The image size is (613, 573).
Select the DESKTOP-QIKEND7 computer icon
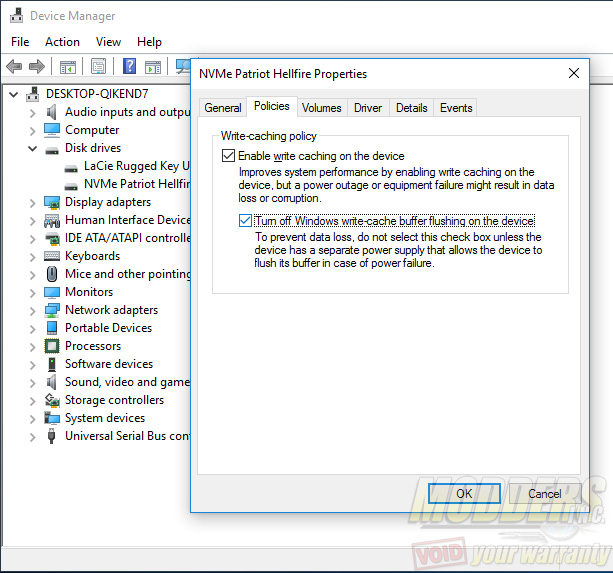pyautogui.click(x=33, y=94)
